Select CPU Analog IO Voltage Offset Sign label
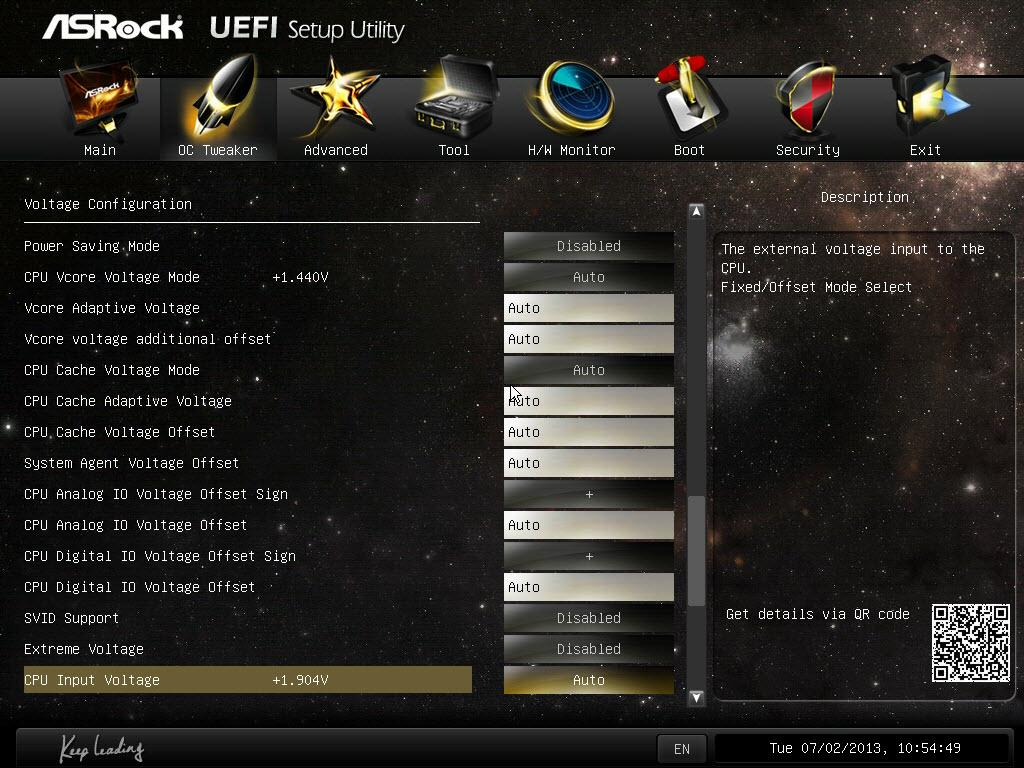 (156, 494)
